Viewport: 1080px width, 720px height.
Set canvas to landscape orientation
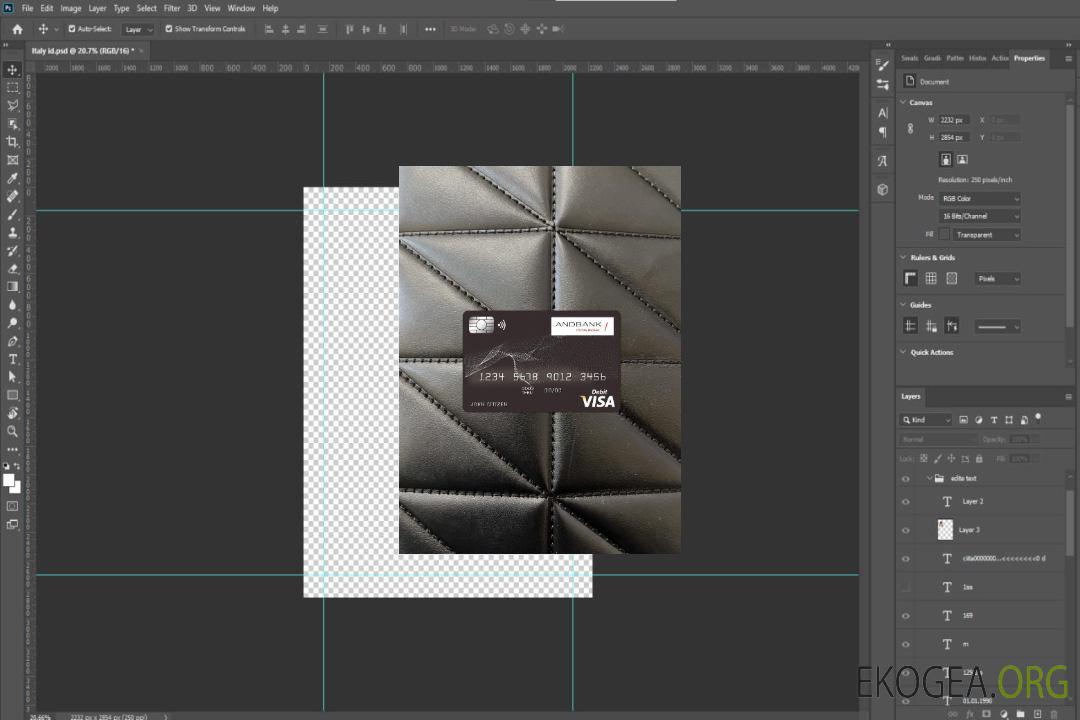tap(962, 159)
